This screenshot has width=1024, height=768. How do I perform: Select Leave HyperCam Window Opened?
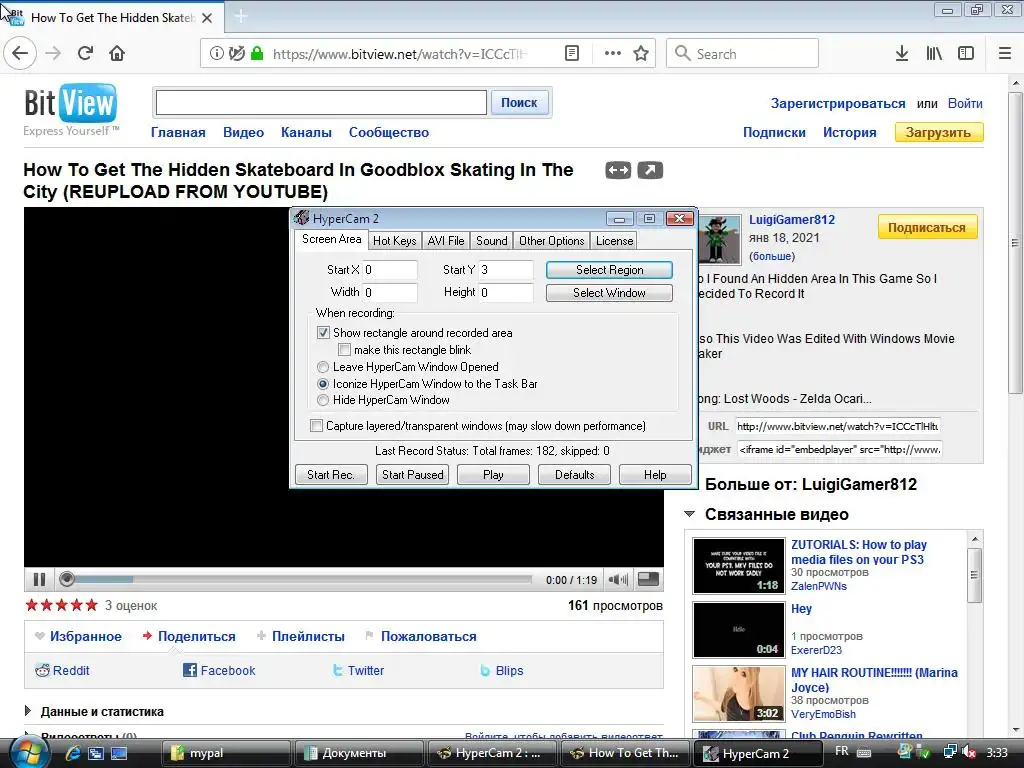[x=323, y=367]
